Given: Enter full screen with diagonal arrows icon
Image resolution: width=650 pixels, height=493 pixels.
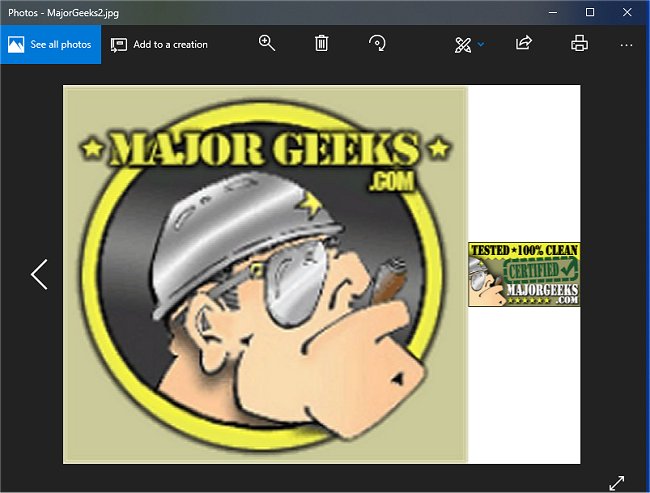Looking at the screenshot, I should [x=616, y=483].
